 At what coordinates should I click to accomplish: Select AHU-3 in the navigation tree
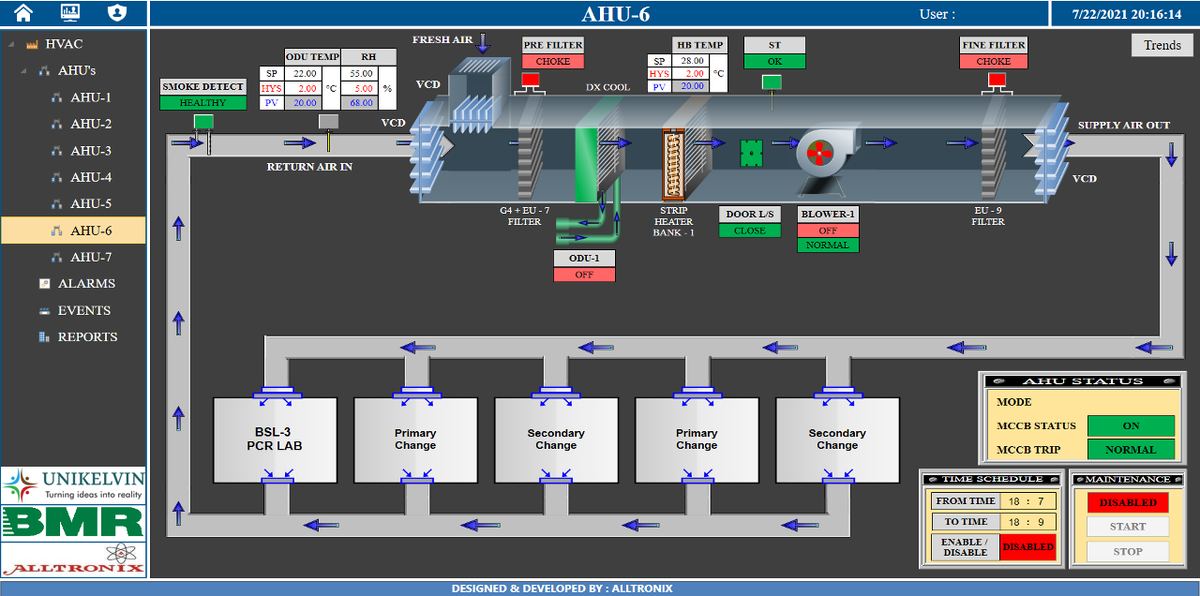coord(90,151)
